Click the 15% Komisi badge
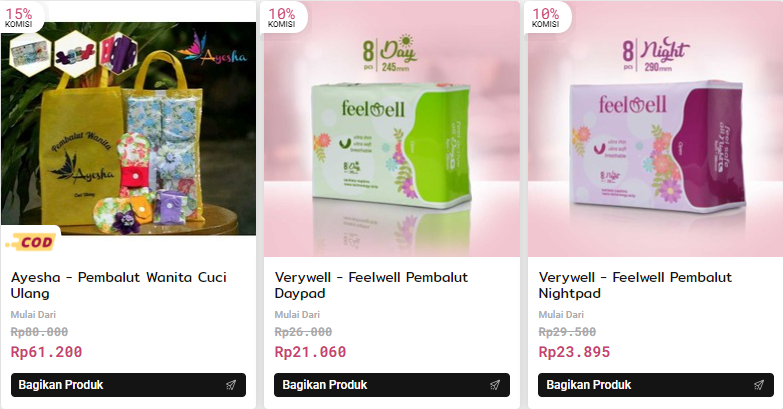This screenshot has width=783, height=409. (19, 17)
